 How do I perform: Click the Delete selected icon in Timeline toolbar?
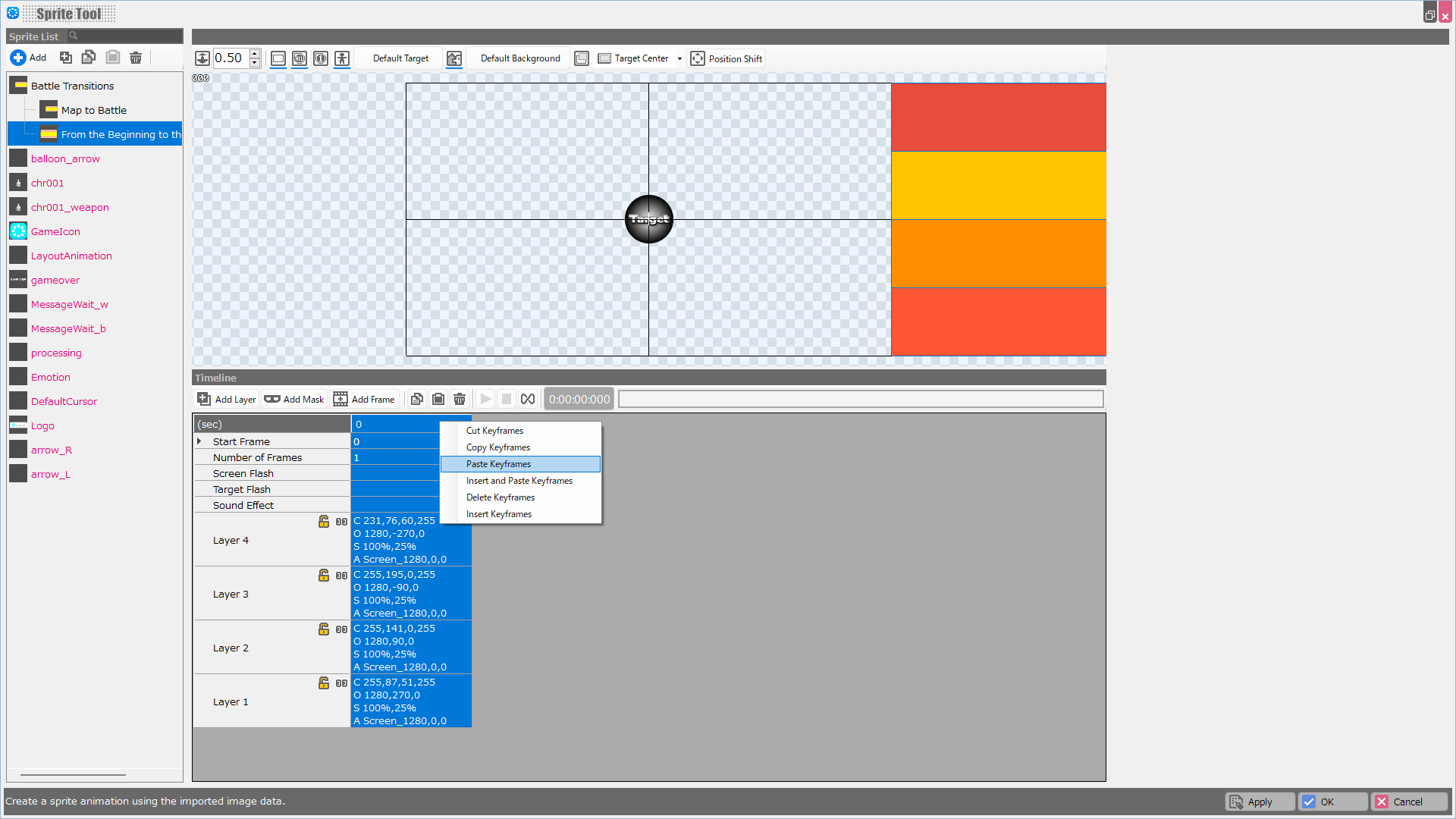(459, 399)
